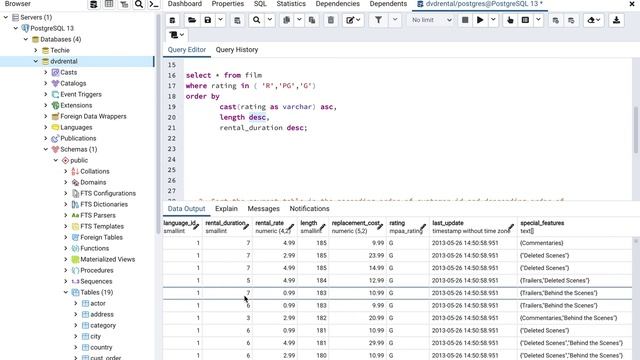The image size is (640, 360).
Task: Click the Save Data Changes icon
Action: (237, 20)
